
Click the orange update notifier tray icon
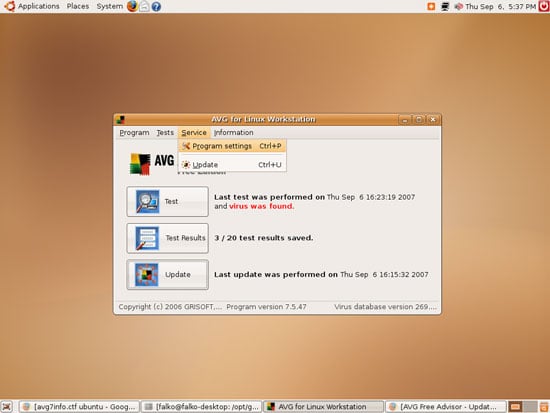(x=431, y=6)
